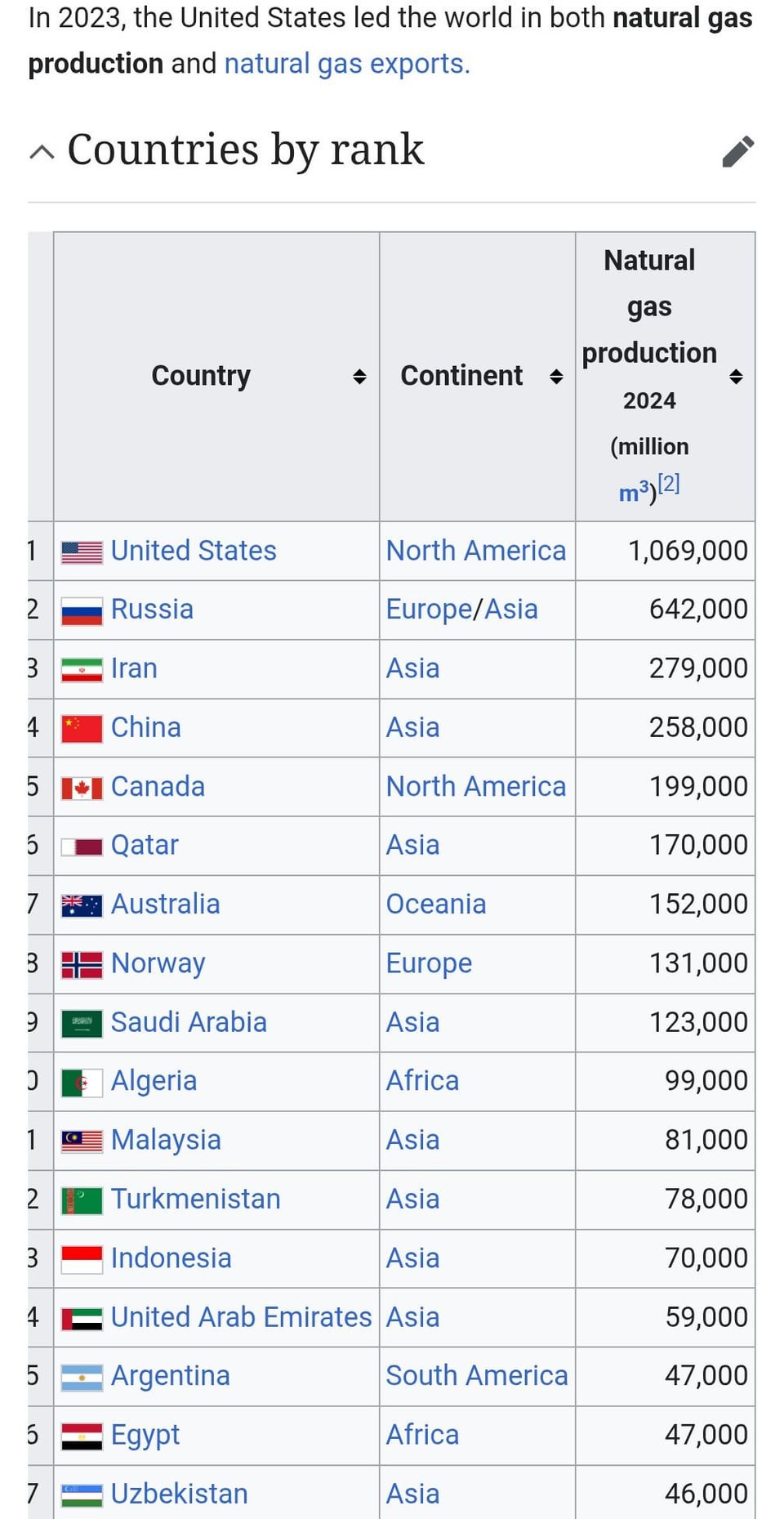Click the Turkmenistan flag icon
Viewport: 784px width, 1519px height.
[x=82, y=1200]
